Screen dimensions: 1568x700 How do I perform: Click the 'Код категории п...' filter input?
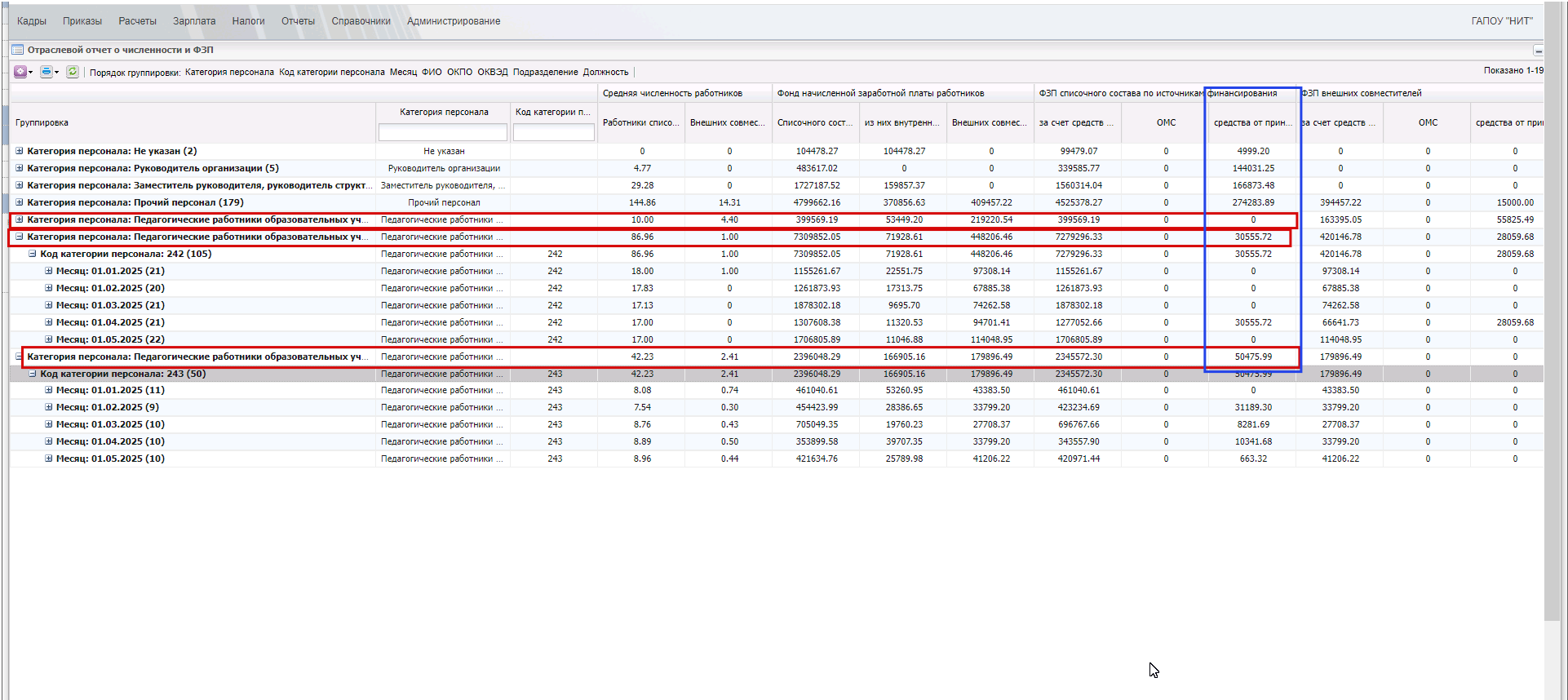click(553, 132)
